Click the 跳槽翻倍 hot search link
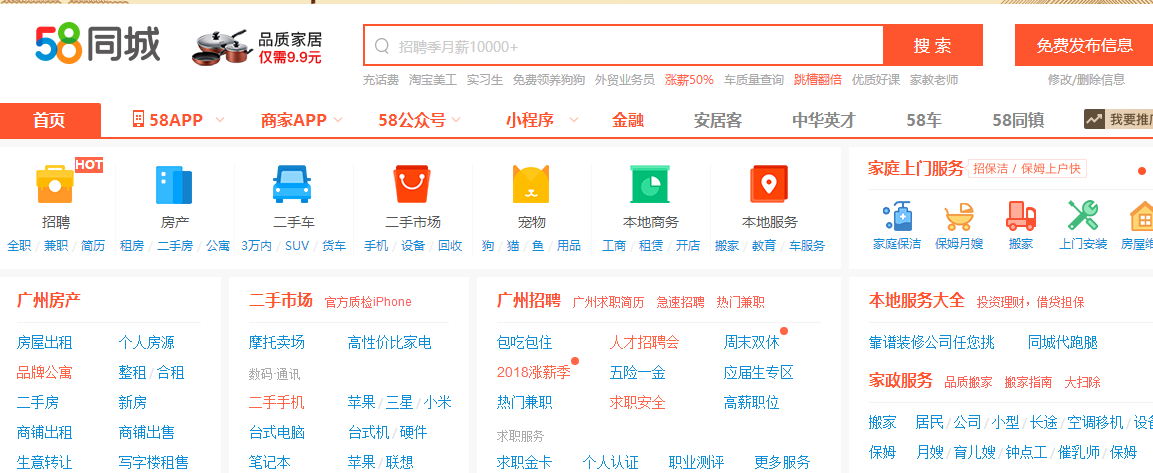Viewport: 1153px width, 473px height. pos(818,79)
